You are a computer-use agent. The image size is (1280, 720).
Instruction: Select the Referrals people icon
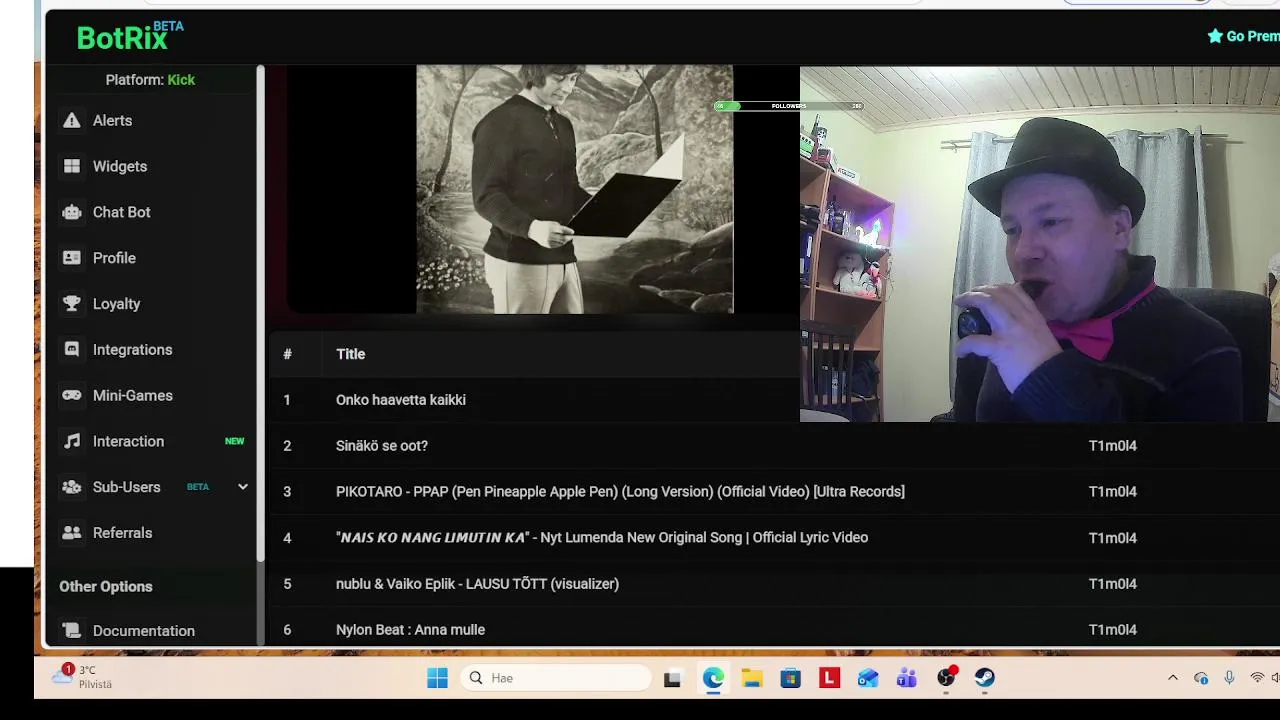71,533
